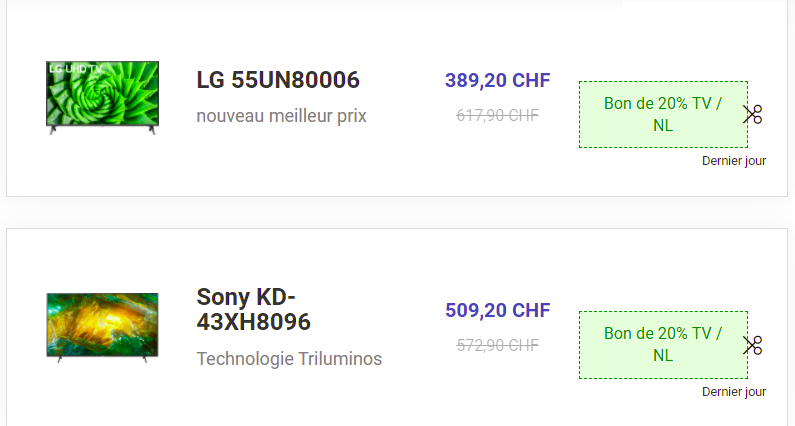Screen dimensions: 795x426
Task: Click the stand legs of LG TV image
Action: point(102,130)
